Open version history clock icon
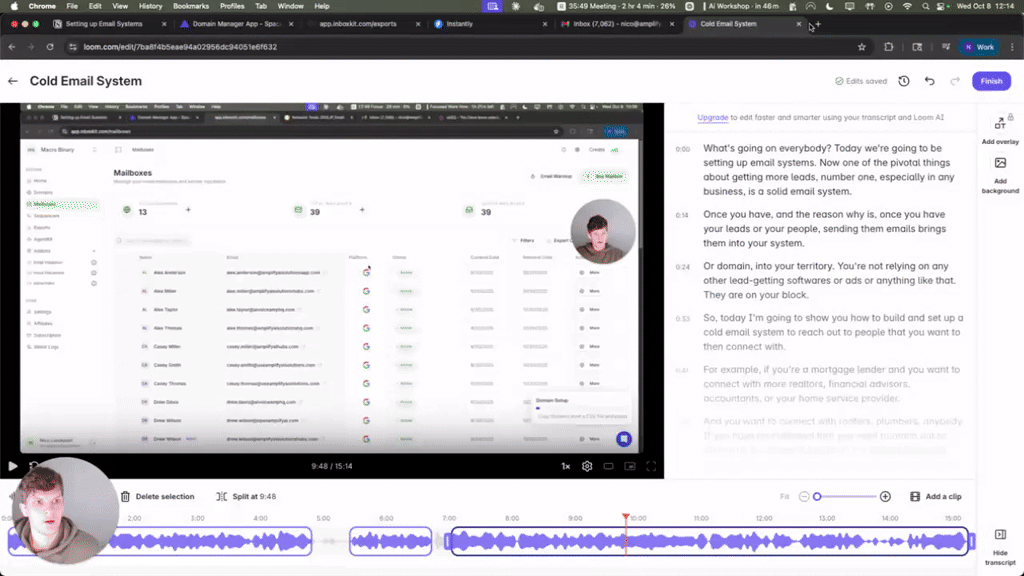Image resolution: width=1024 pixels, height=576 pixels. pyautogui.click(x=904, y=81)
